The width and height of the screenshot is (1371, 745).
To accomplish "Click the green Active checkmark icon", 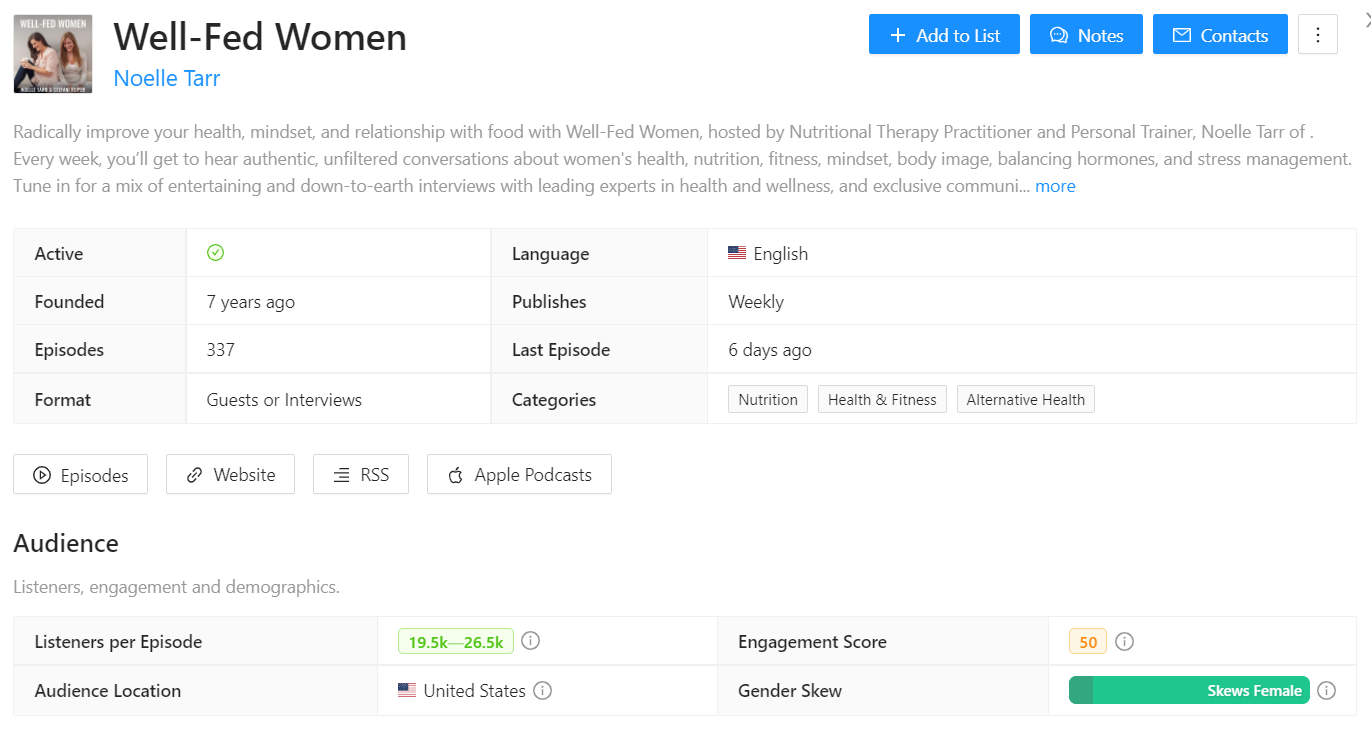I will coord(215,253).
